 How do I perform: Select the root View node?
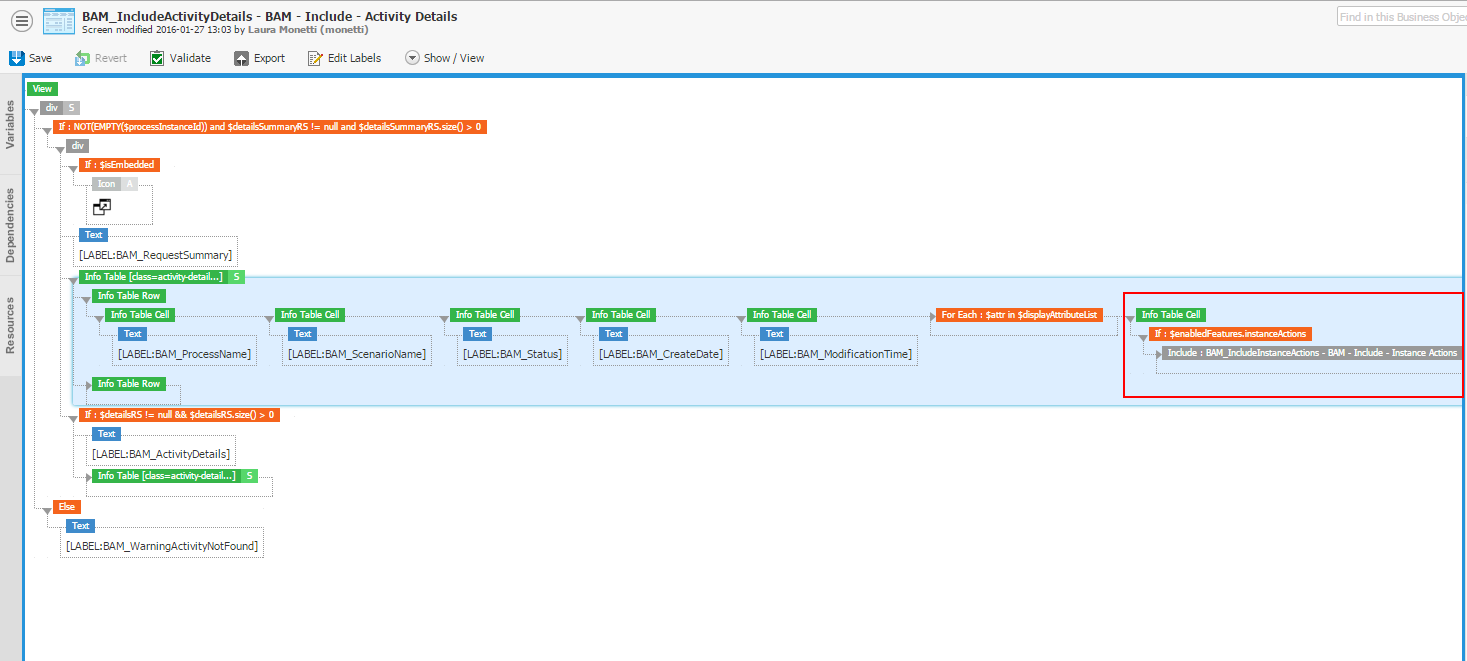pyautogui.click(x=43, y=89)
